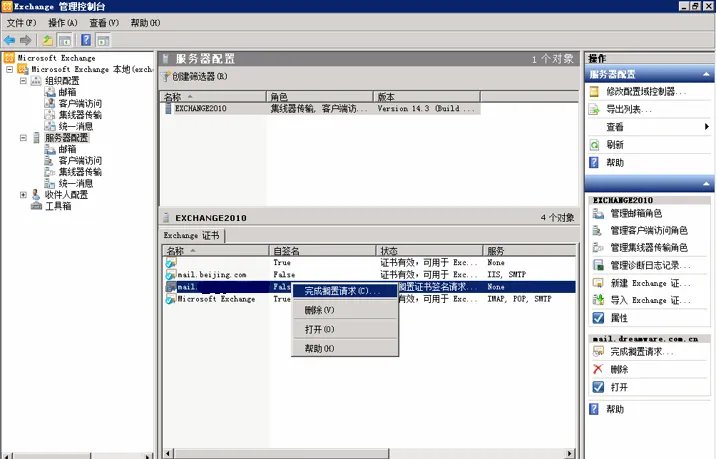This screenshot has height=459, width=717.
Task: Select 收件人配置 tree node
Action: point(66,195)
